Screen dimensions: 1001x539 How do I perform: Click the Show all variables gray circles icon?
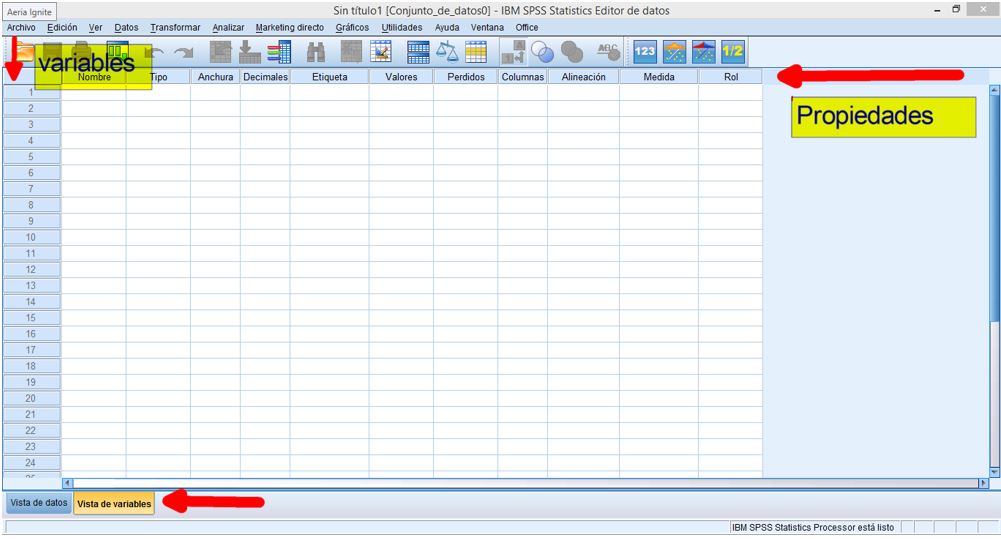(572, 52)
